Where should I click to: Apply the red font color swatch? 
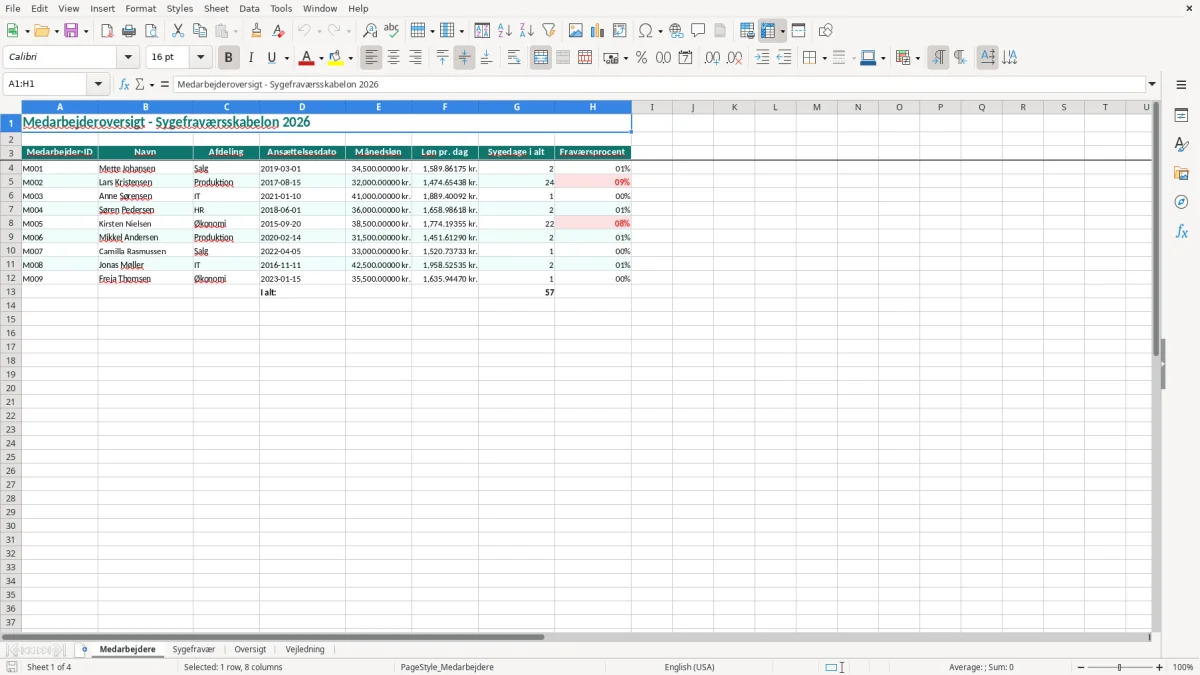pyautogui.click(x=307, y=58)
